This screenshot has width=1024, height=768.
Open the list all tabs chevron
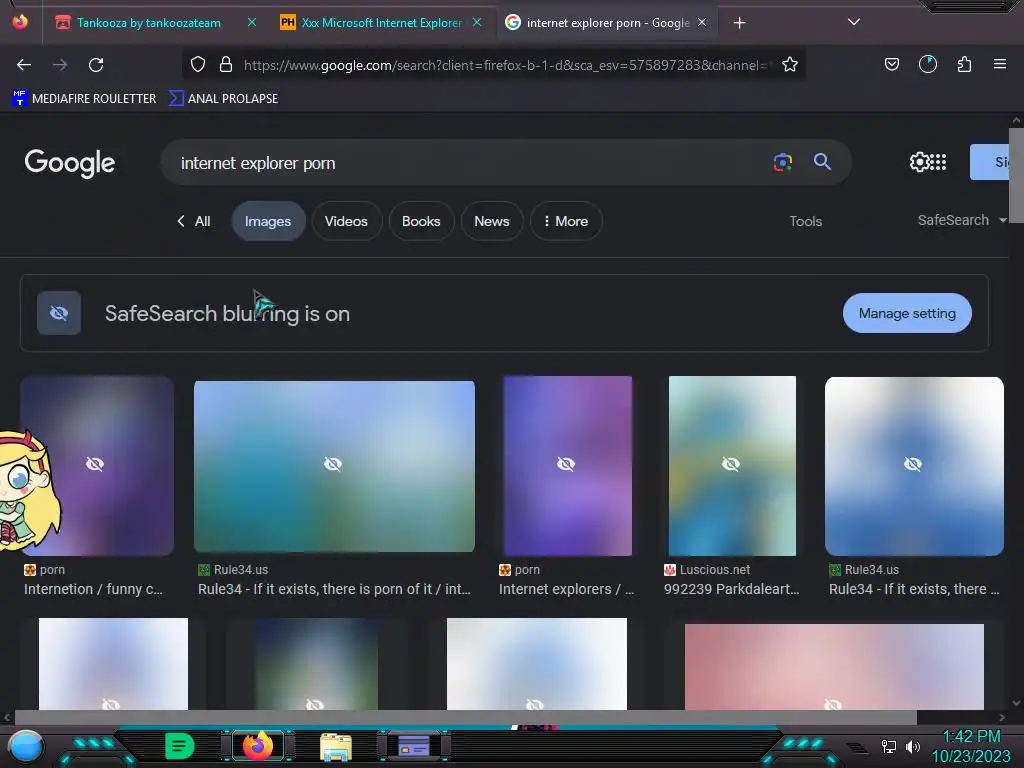(x=854, y=22)
